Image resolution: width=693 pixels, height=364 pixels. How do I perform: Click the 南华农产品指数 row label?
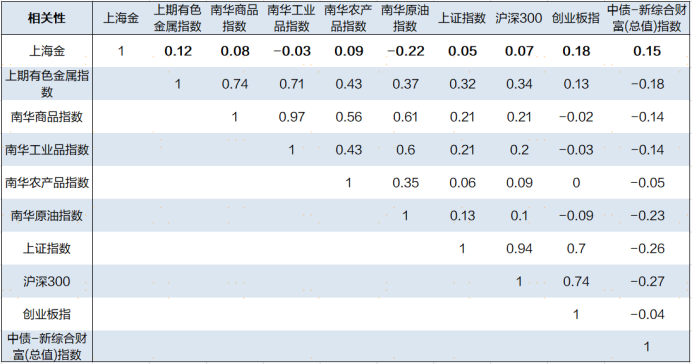46,182
